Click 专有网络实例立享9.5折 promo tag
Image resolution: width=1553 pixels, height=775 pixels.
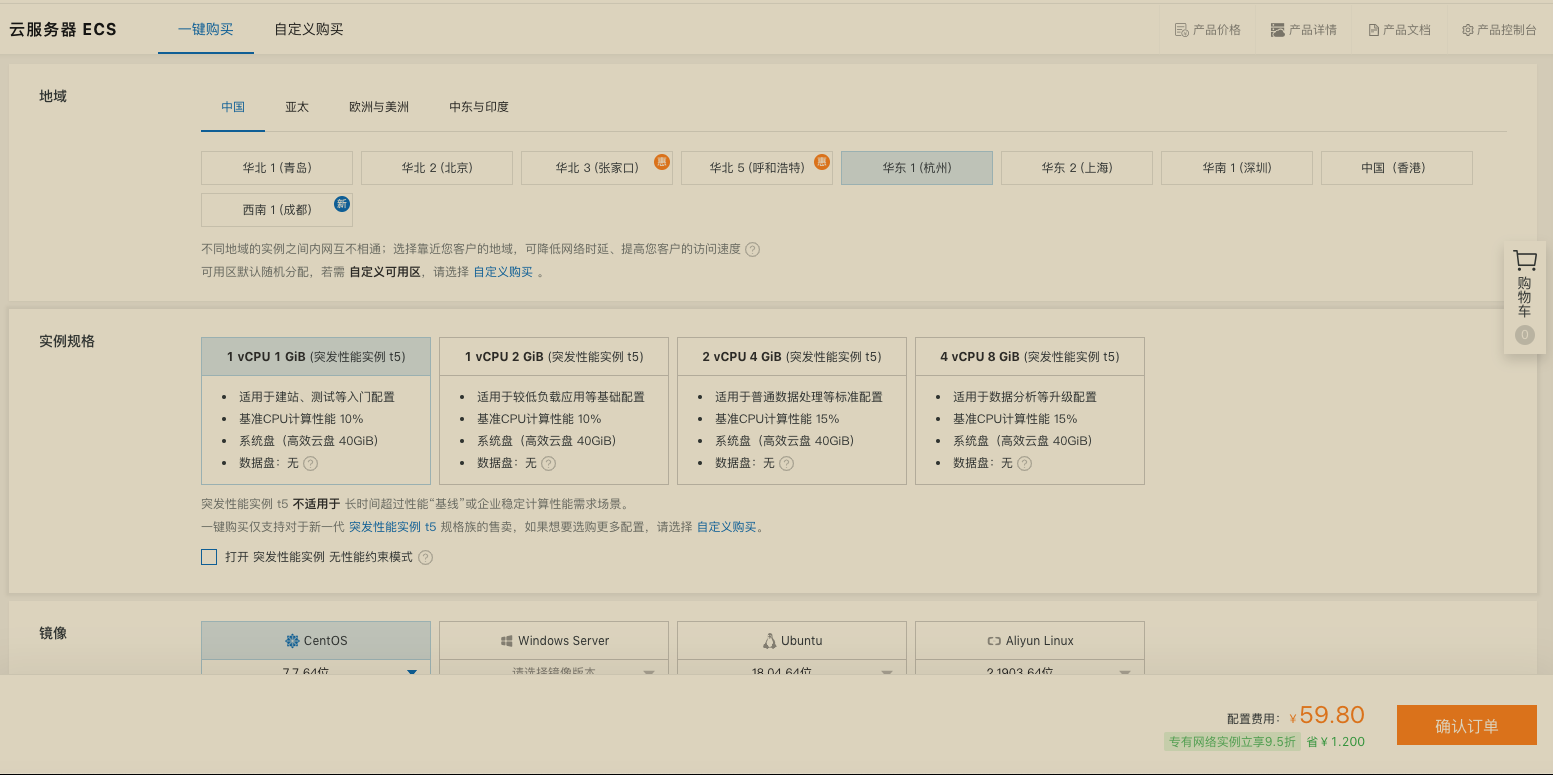(1232, 742)
